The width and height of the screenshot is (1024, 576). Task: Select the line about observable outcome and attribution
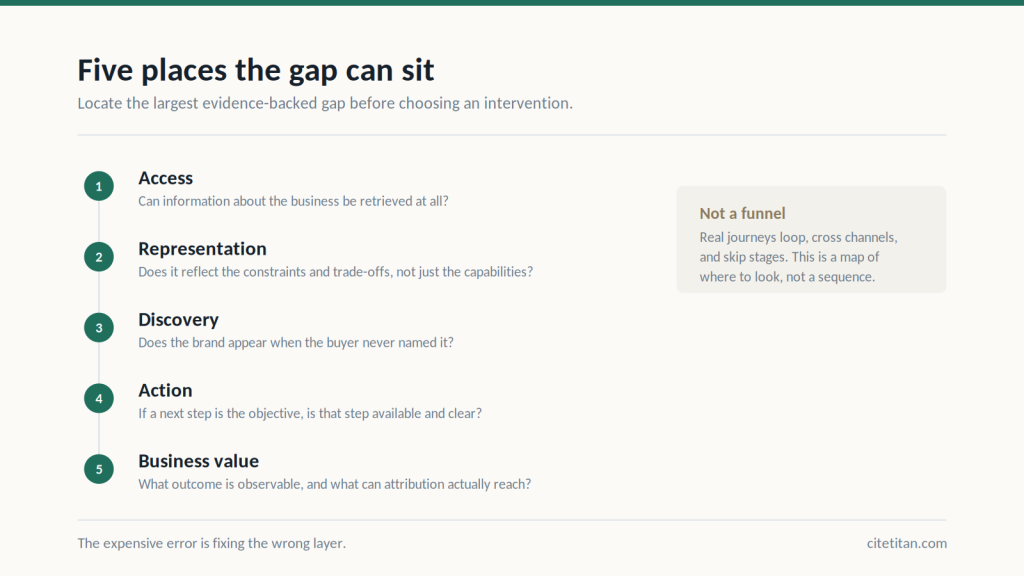334,484
